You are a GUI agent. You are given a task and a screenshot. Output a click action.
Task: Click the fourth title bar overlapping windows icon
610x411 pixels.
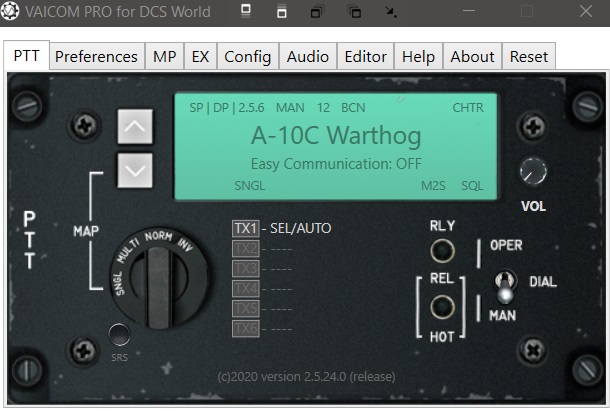point(354,12)
